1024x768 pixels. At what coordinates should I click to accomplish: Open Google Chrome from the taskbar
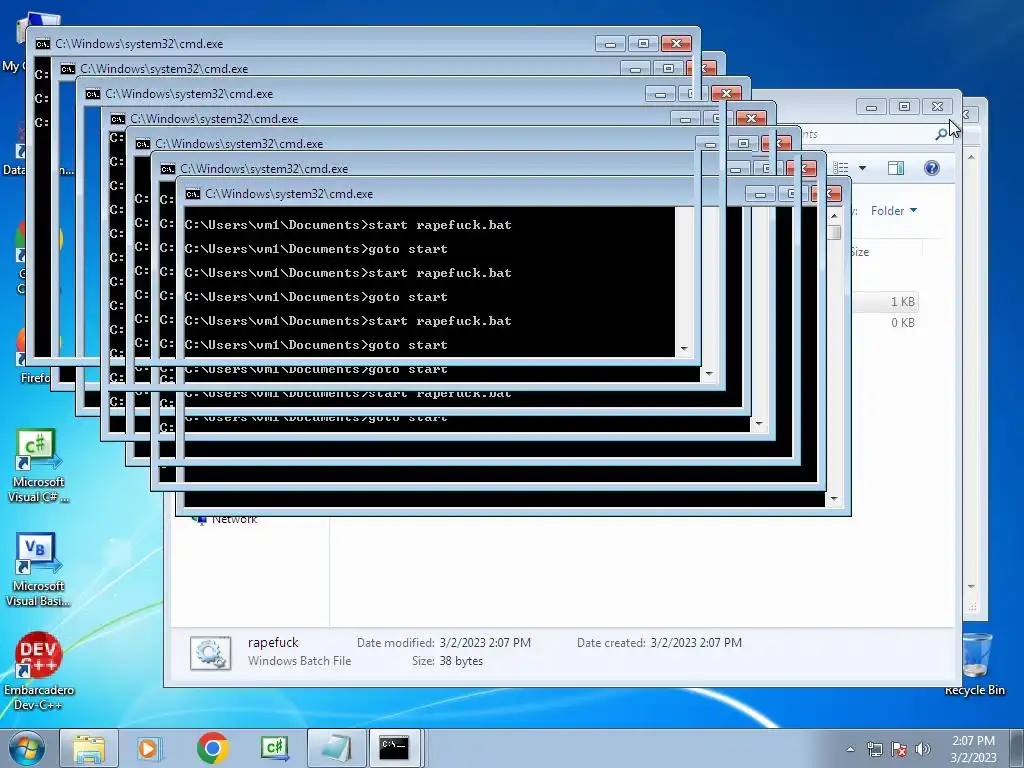212,748
